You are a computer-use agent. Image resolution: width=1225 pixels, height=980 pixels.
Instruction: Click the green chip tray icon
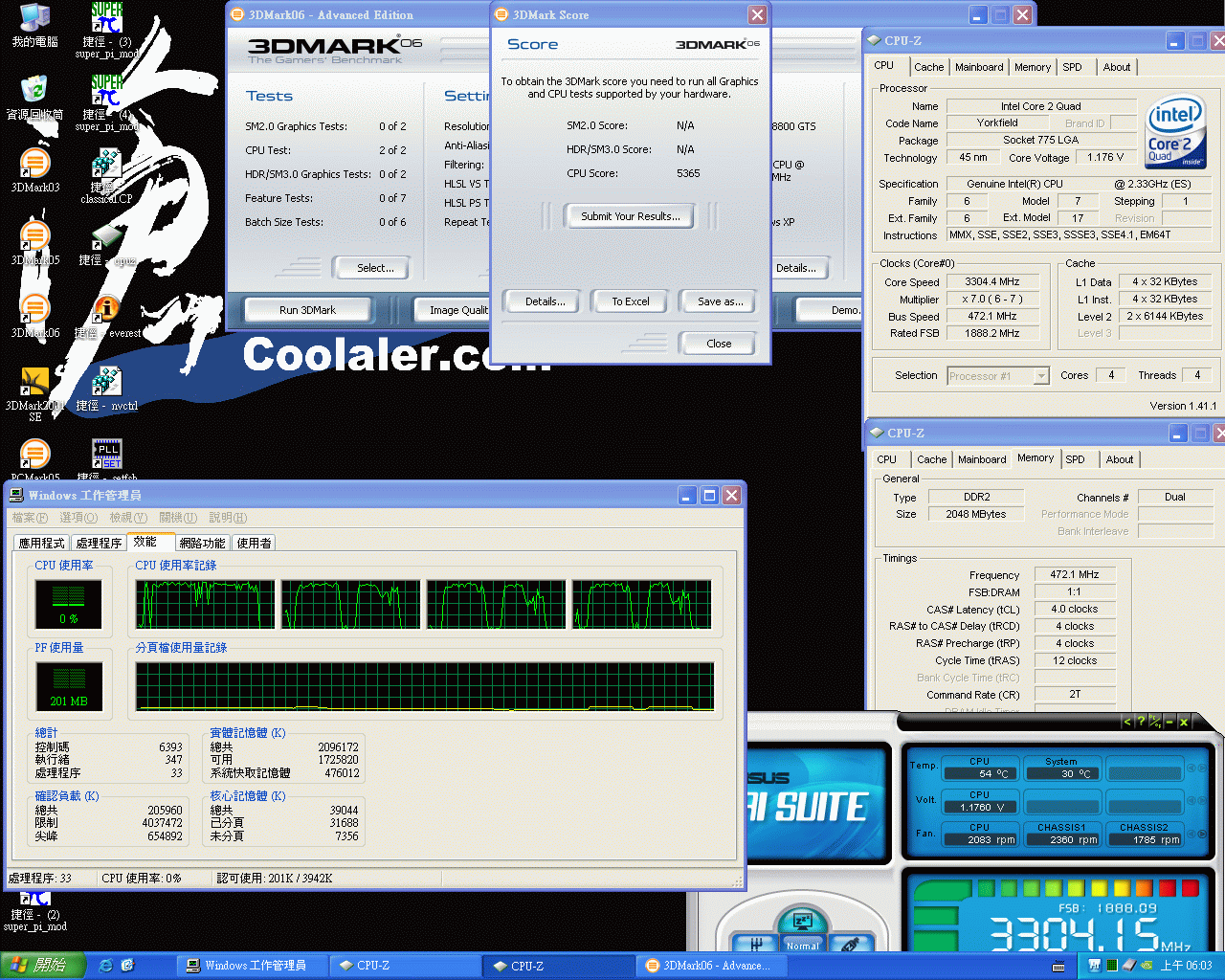tap(1111, 966)
